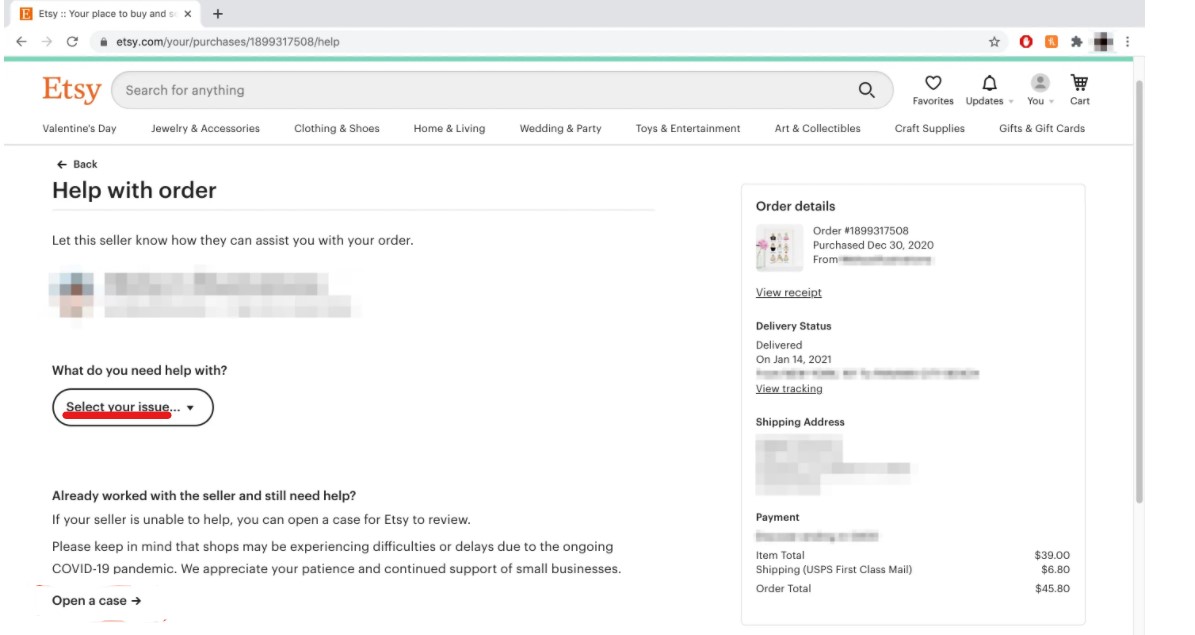This screenshot has width=1195, height=635.
Task: Open Toys & Entertainment category
Action: [688, 128]
